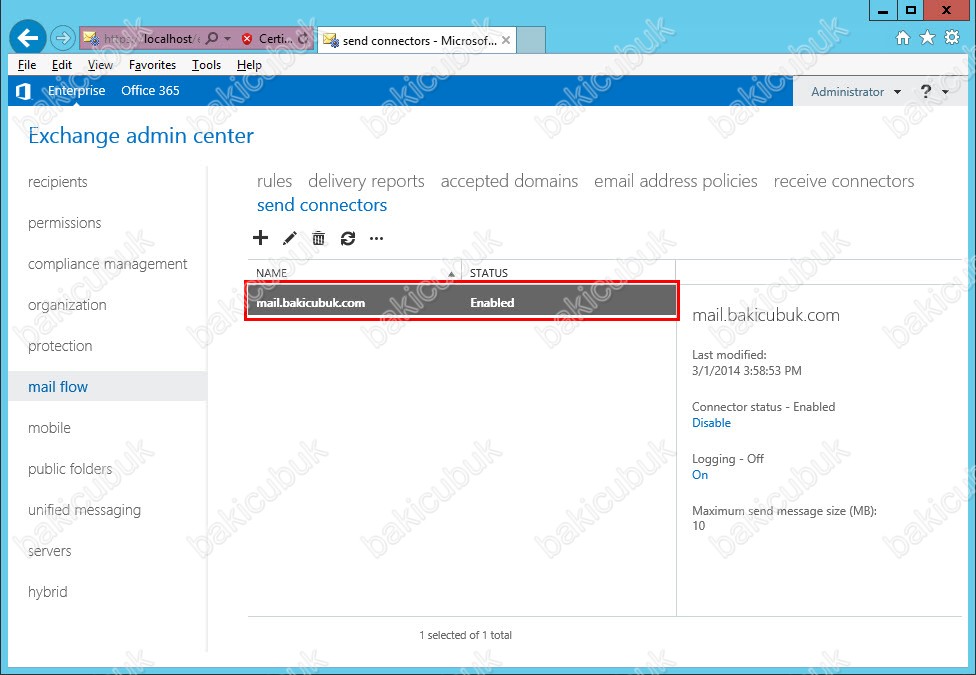Click the browser forward arrow button

tap(62, 39)
